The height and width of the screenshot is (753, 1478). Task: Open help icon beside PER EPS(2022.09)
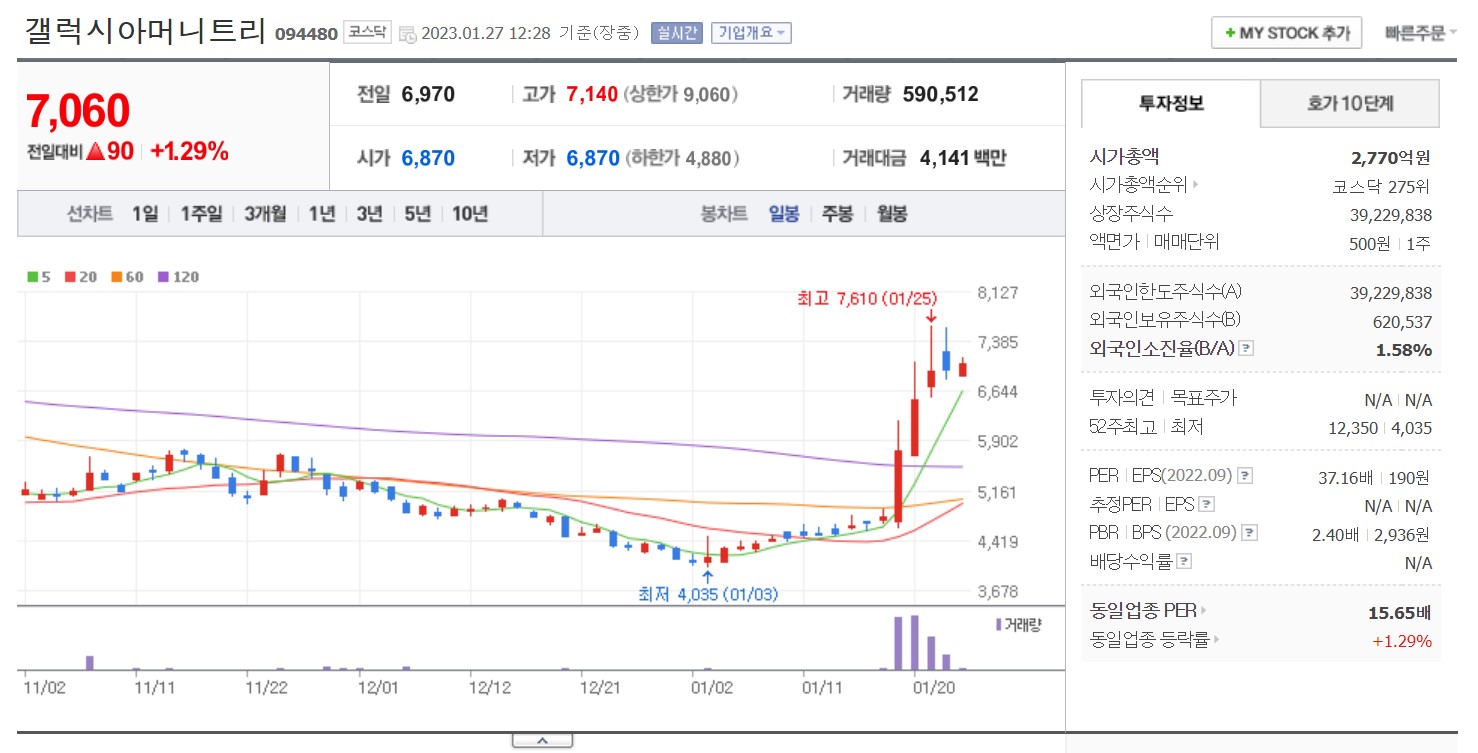(x=1246, y=476)
